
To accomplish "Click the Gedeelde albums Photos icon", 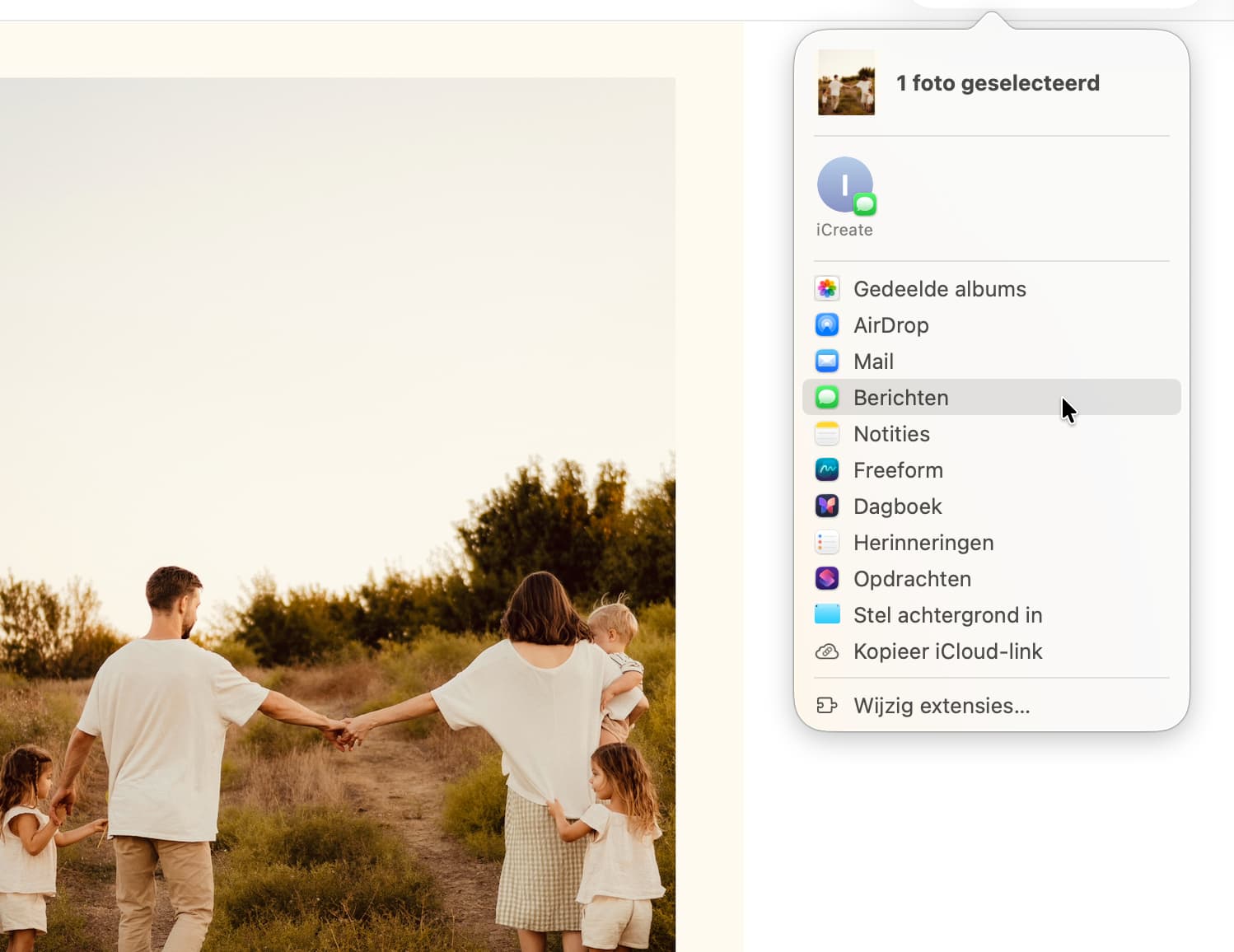I will pyautogui.click(x=827, y=289).
